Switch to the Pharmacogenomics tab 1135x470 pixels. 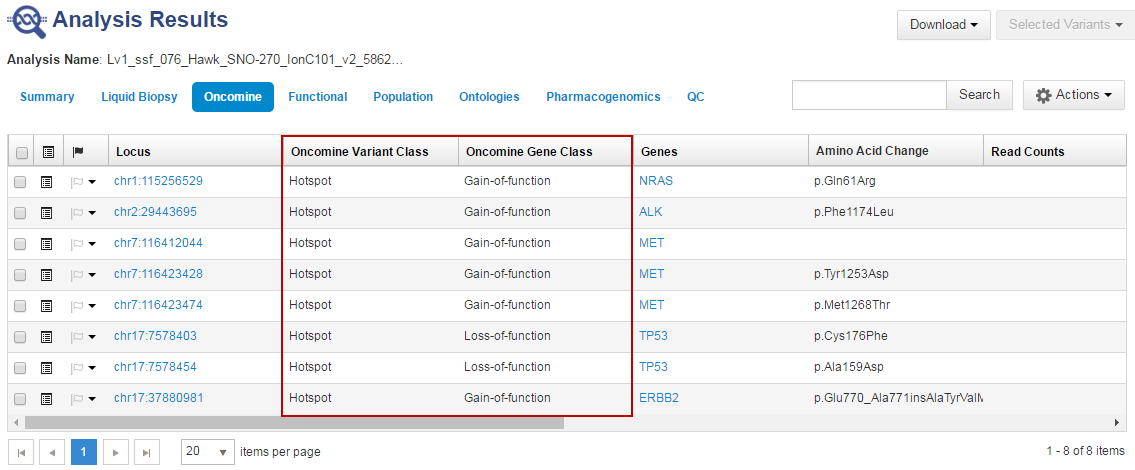click(x=603, y=97)
